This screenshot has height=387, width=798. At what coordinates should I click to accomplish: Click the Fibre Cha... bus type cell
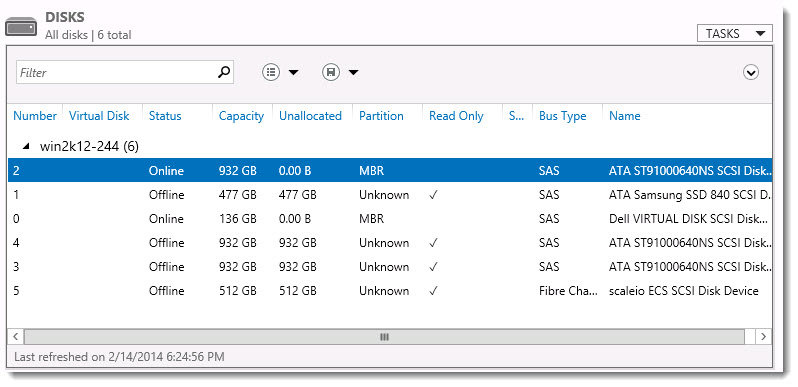(x=569, y=290)
